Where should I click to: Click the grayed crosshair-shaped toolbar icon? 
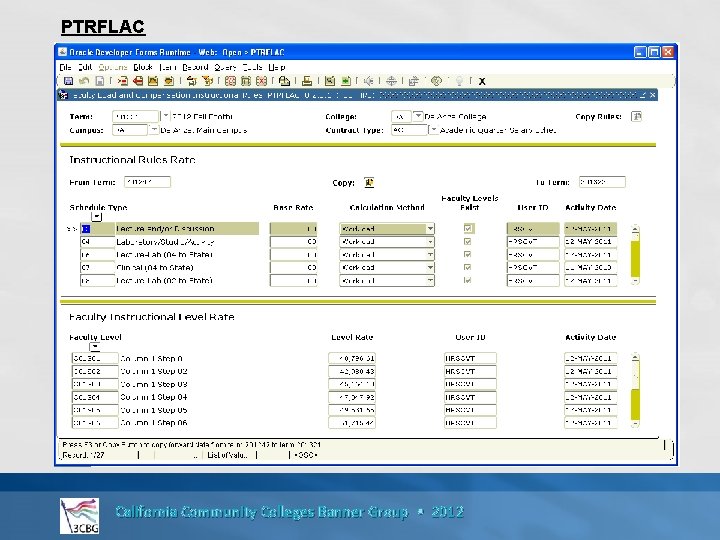coord(391,81)
